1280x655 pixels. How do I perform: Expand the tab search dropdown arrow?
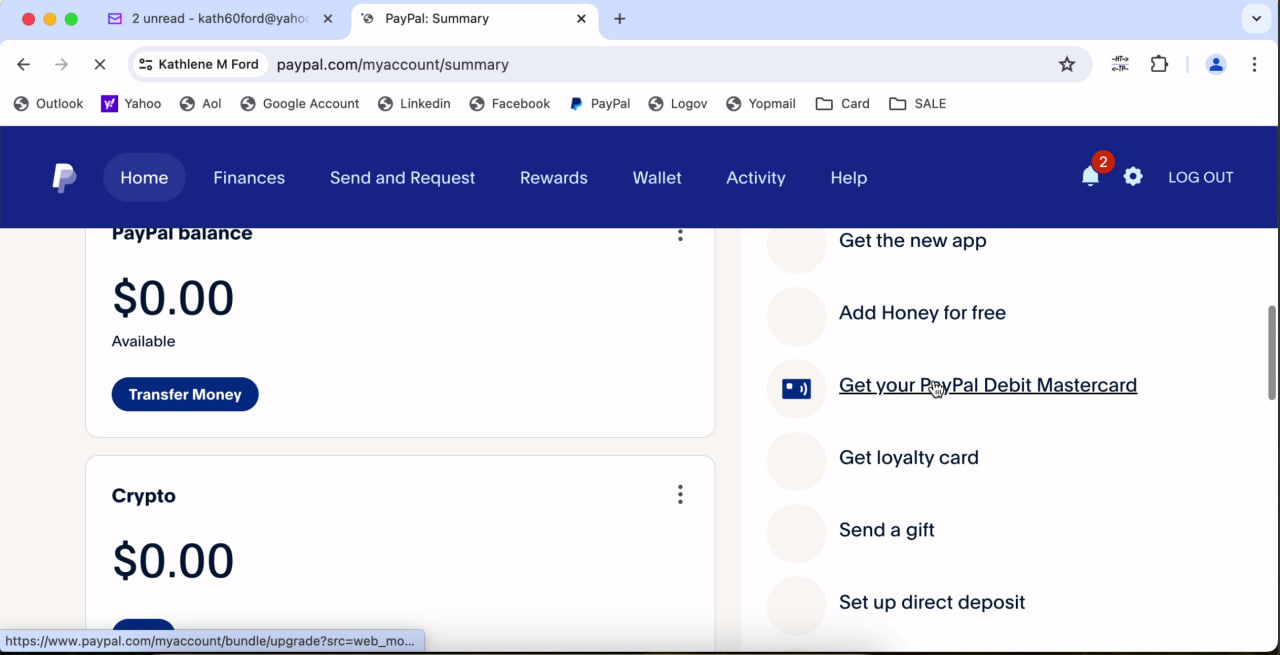(1256, 19)
